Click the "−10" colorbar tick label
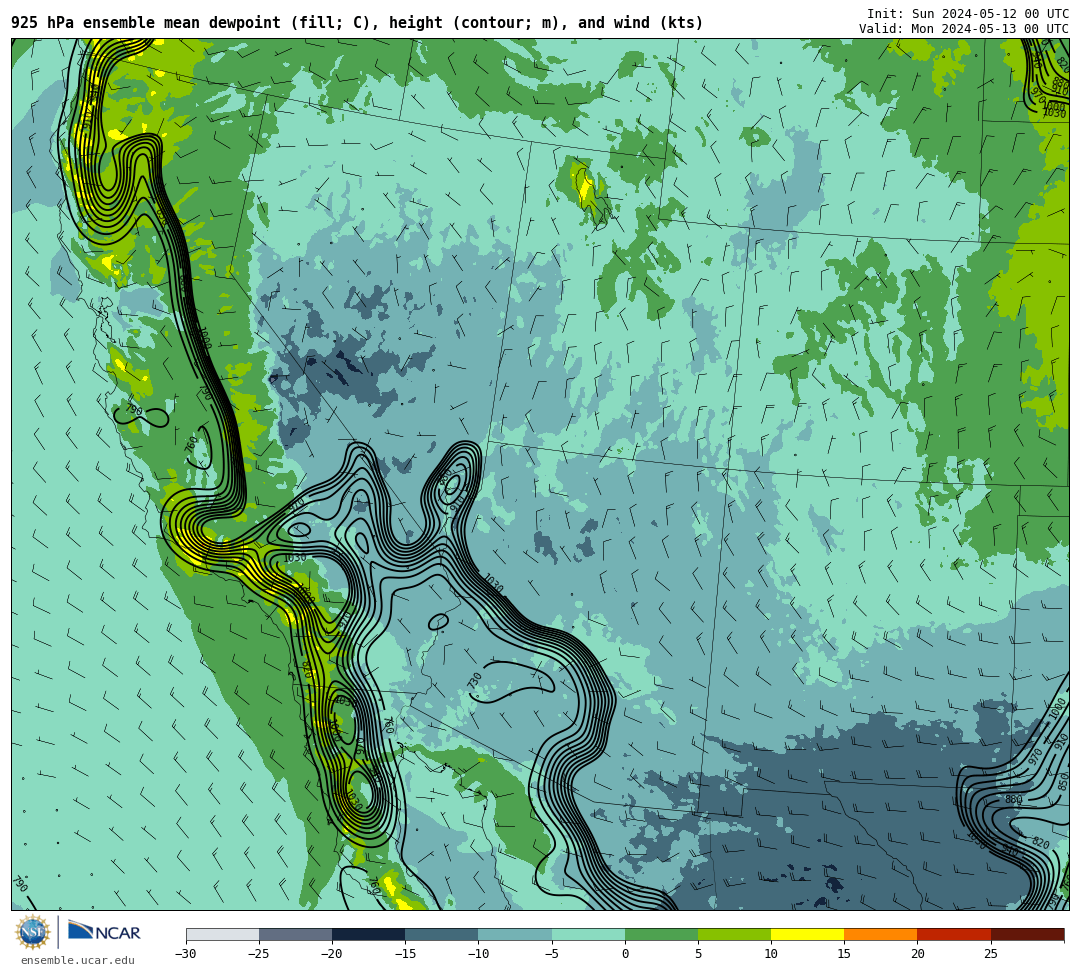 [479, 954]
